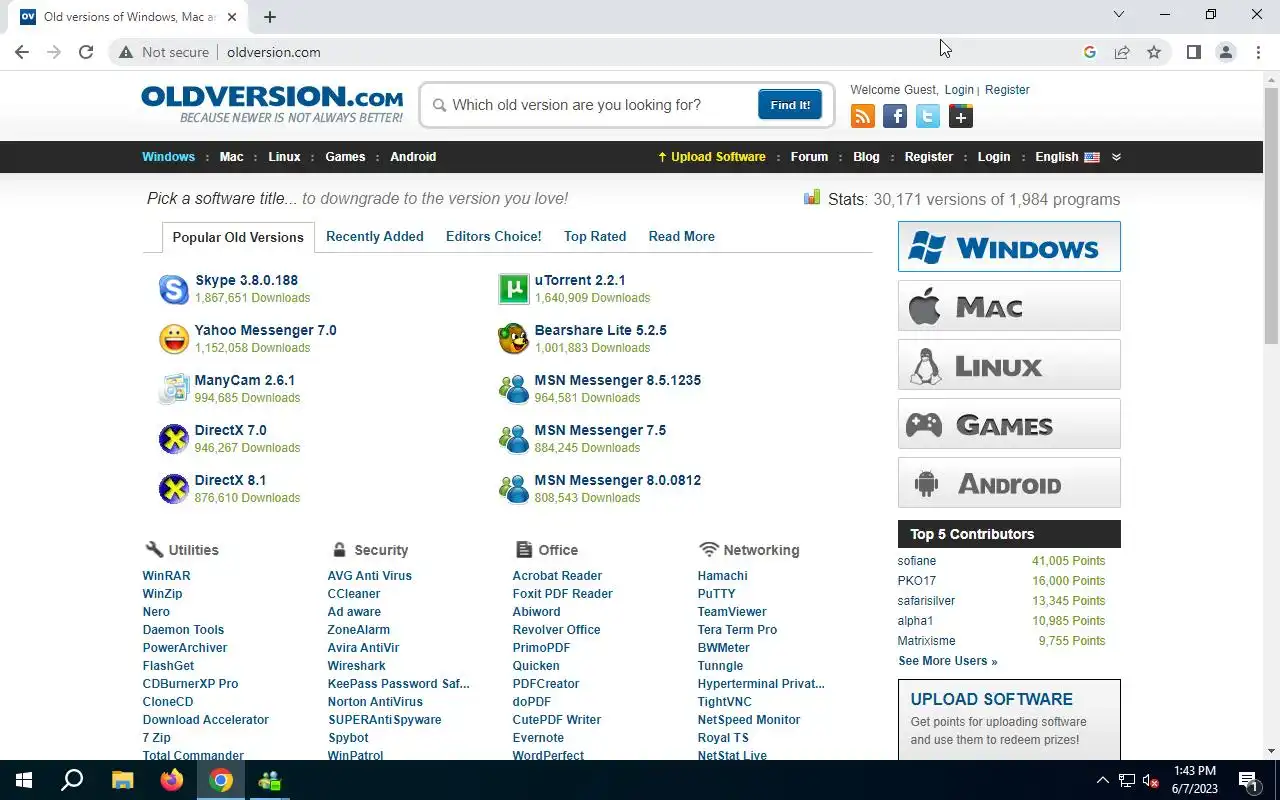Click the MSN Messenger 8.5.1235 icon
The height and width of the screenshot is (800, 1280).
click(x=513, y=389)
